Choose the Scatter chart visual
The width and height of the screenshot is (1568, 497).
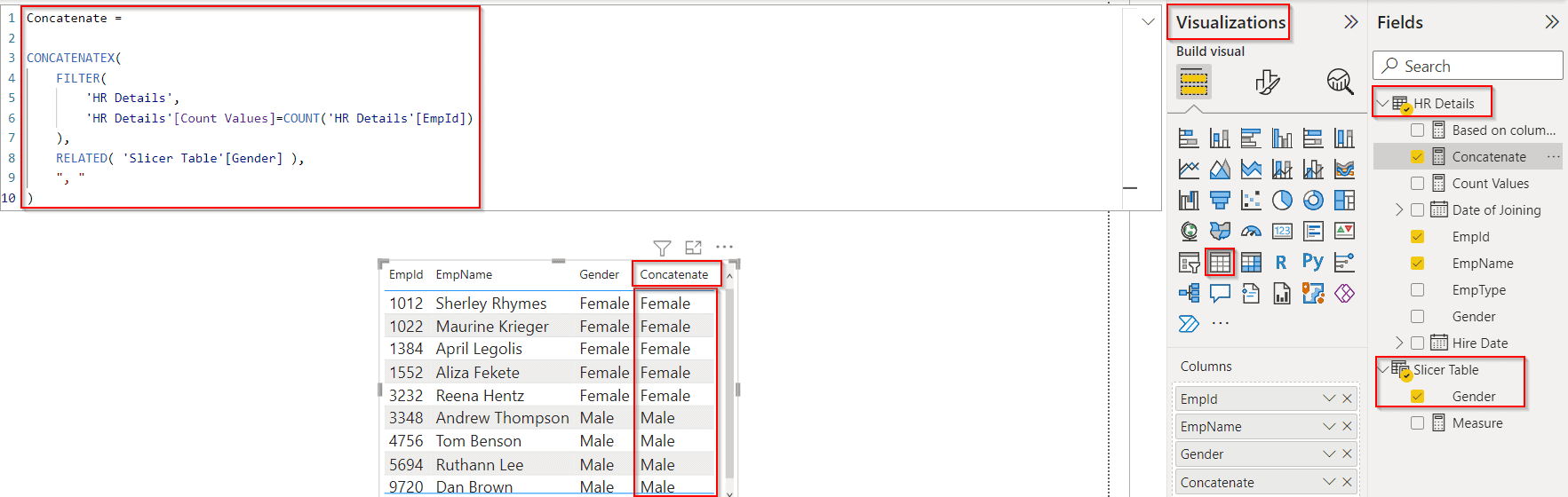pos(1251,200)
